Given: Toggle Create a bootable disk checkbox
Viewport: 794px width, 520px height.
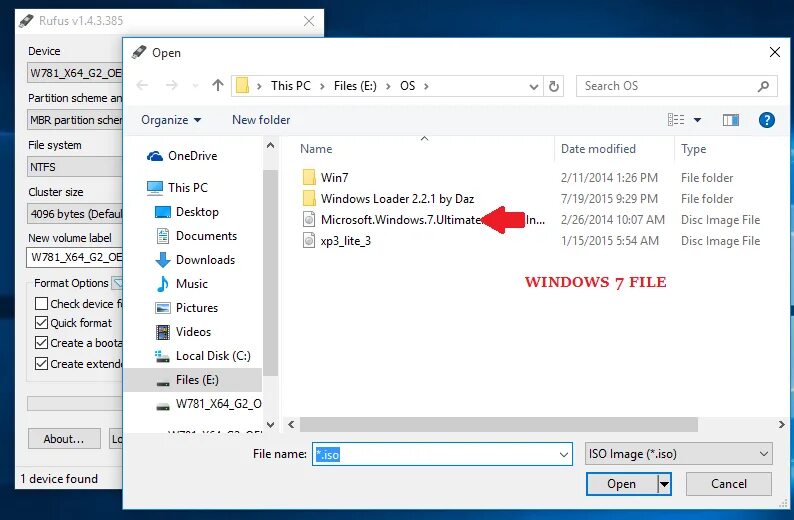Looking at the screenshot, I should (42, 343).
